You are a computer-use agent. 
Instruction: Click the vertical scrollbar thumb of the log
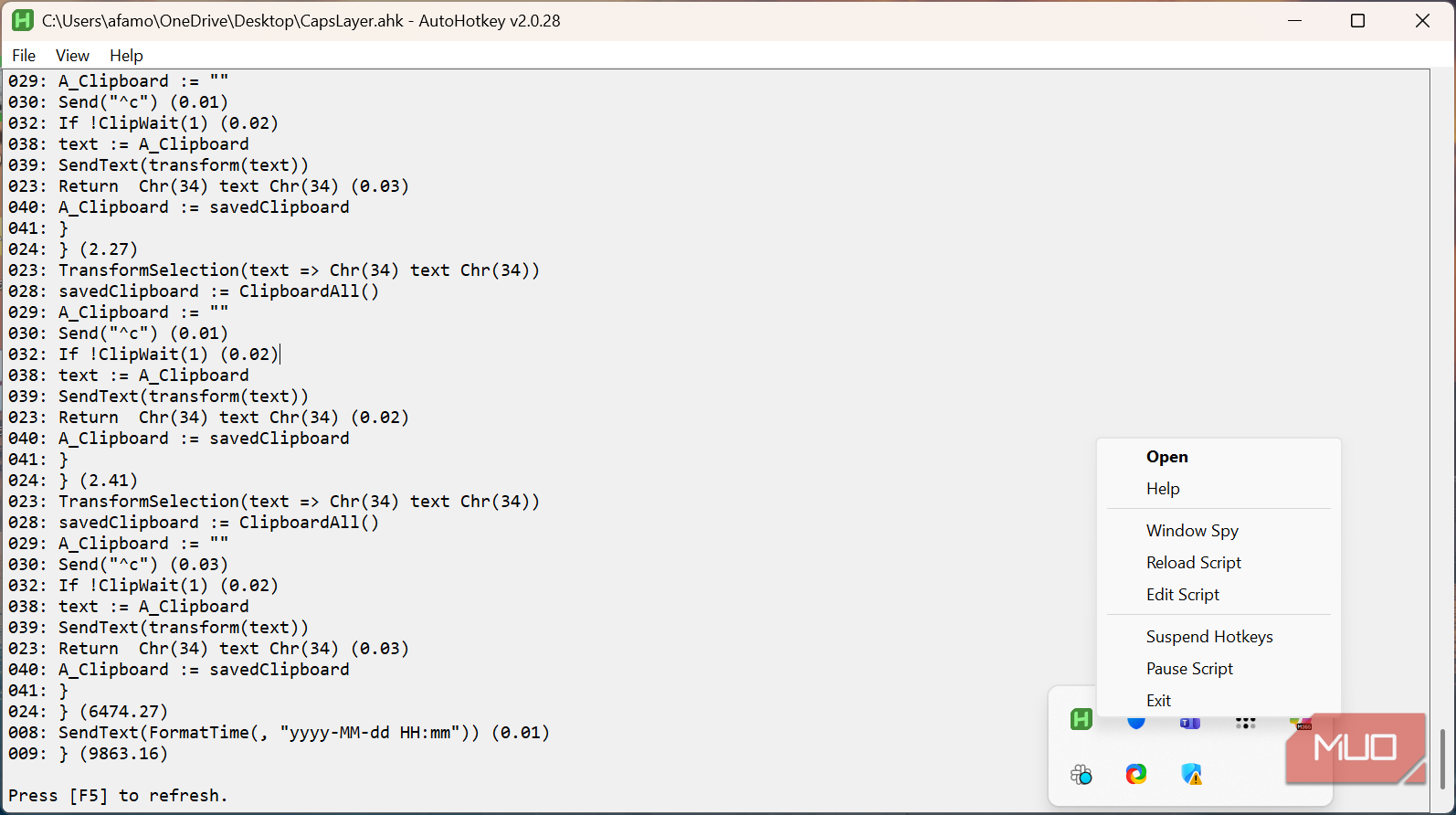(x=1442, y=758)
